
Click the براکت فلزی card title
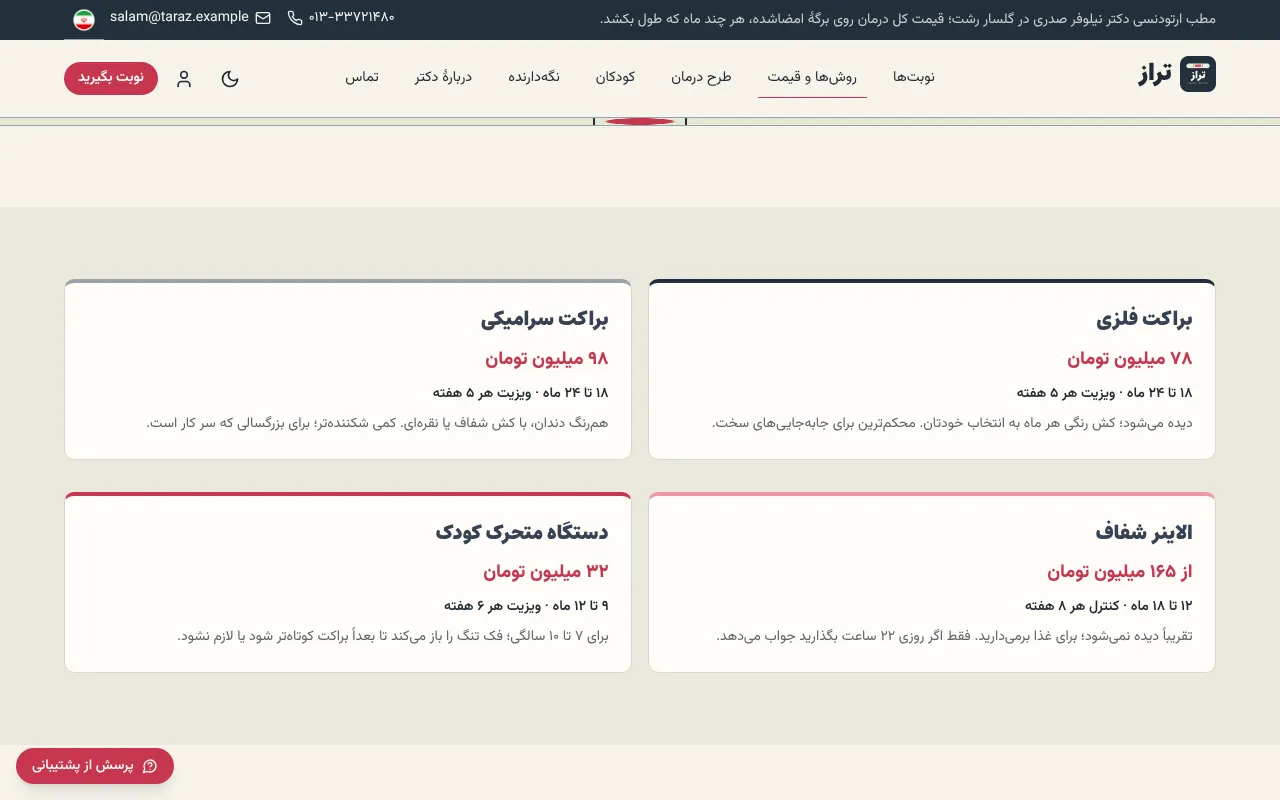click(x=1144, y=320)
